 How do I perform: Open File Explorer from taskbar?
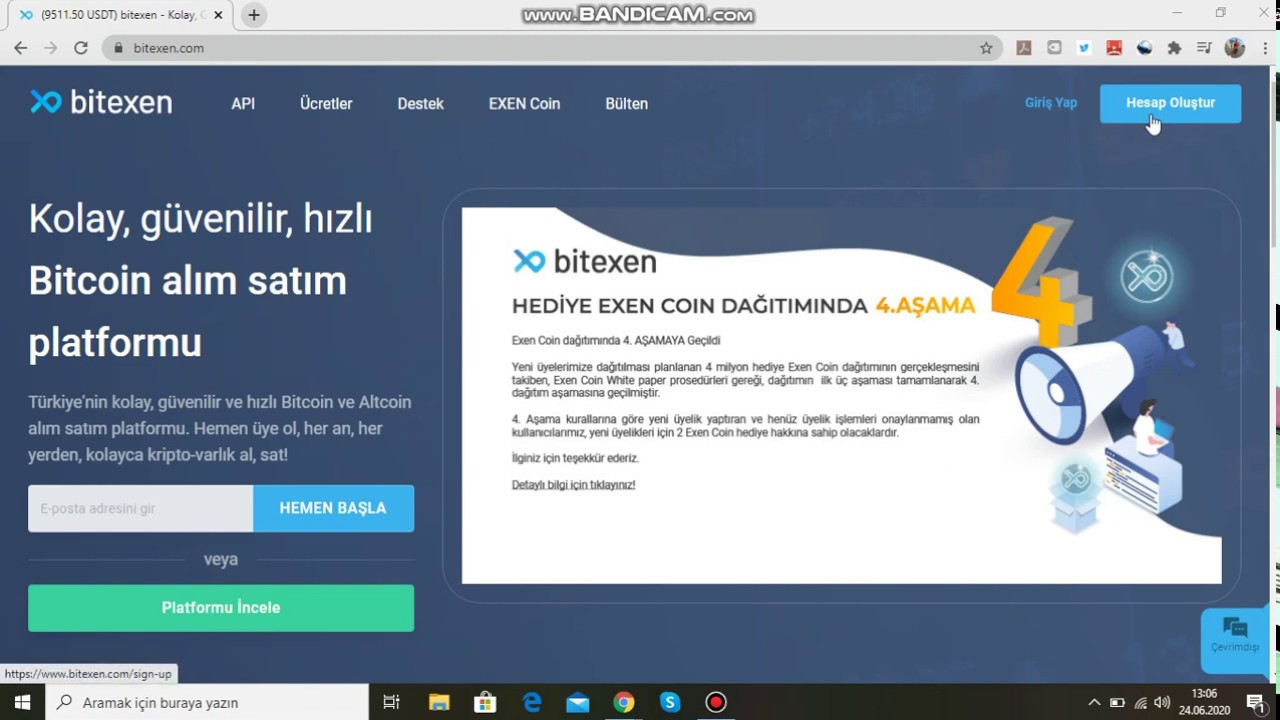tap(439, 702)
